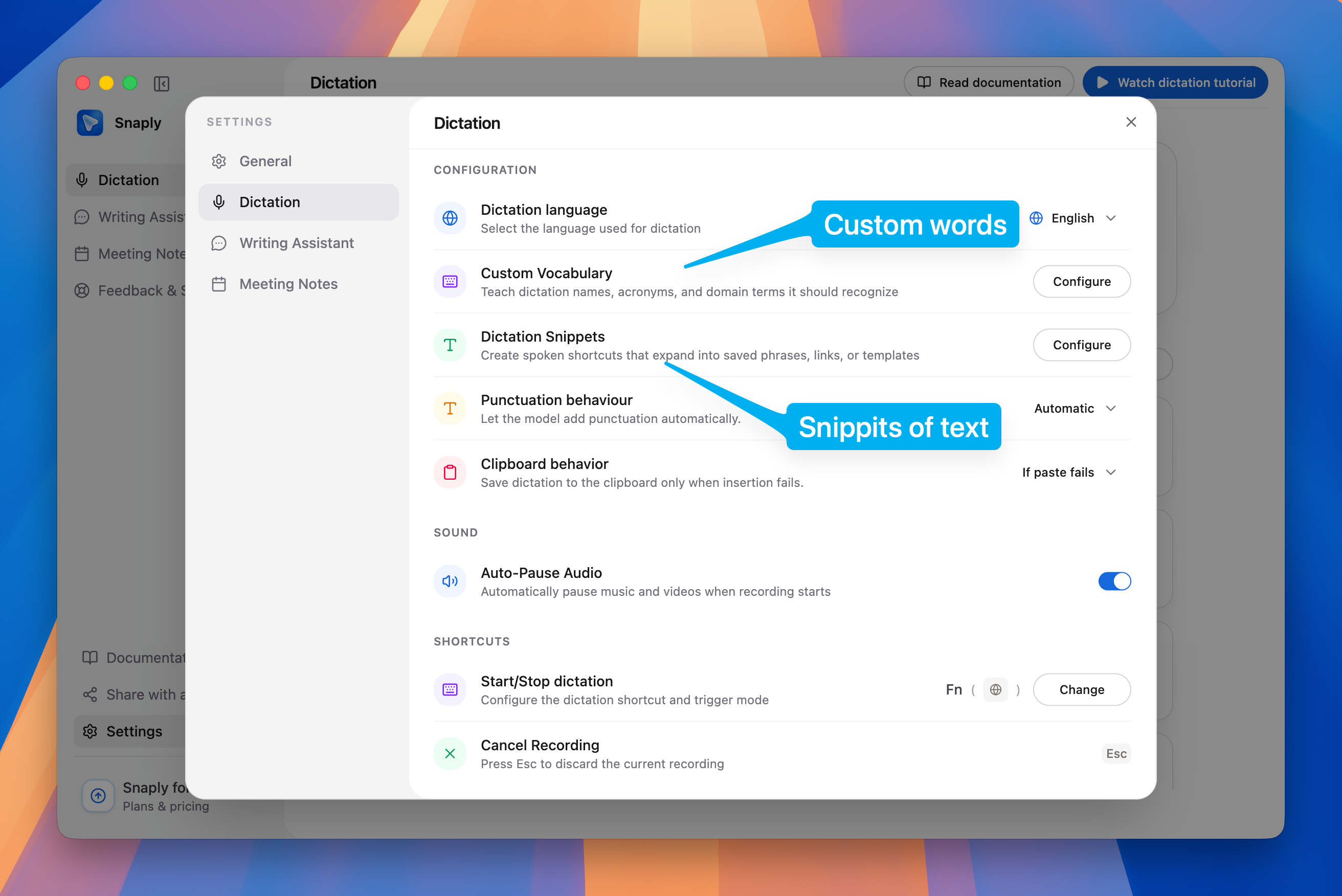The image size is (1342, 896).
Task: Click the microphone icon in settings Dictation row
Action: [x=219, y=203]
